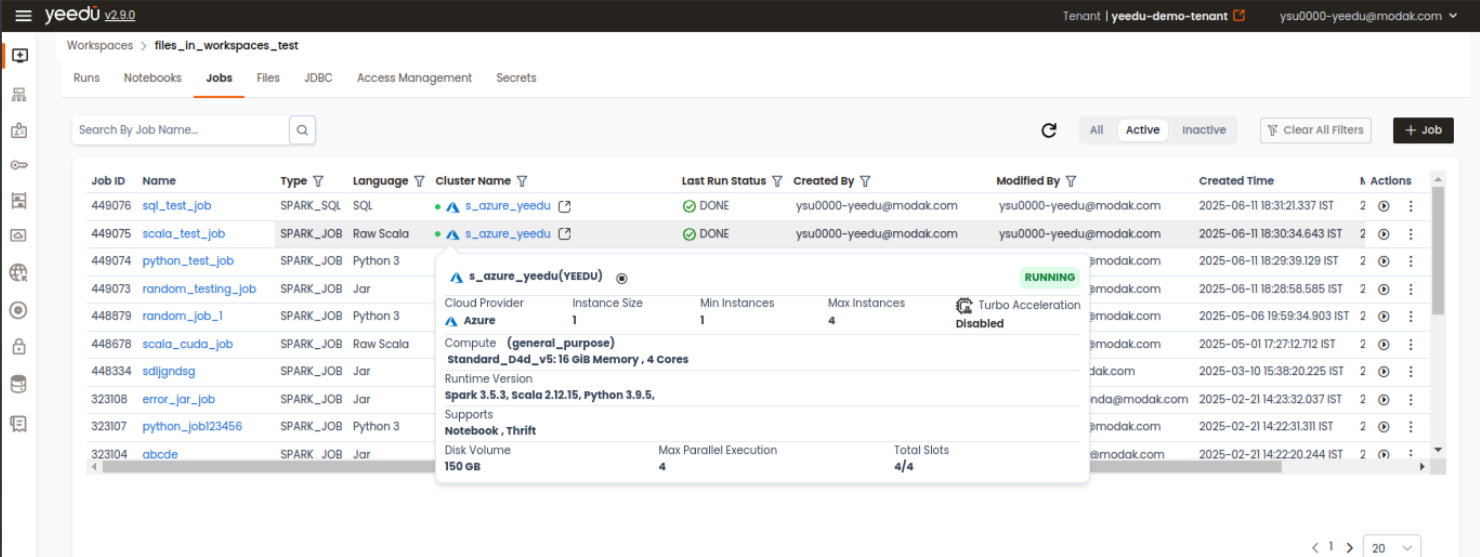Click the Turbo Acceleration chip icon
This screenshot has width=1480, height=557.
pyautogui.click(x=964, y=305)
